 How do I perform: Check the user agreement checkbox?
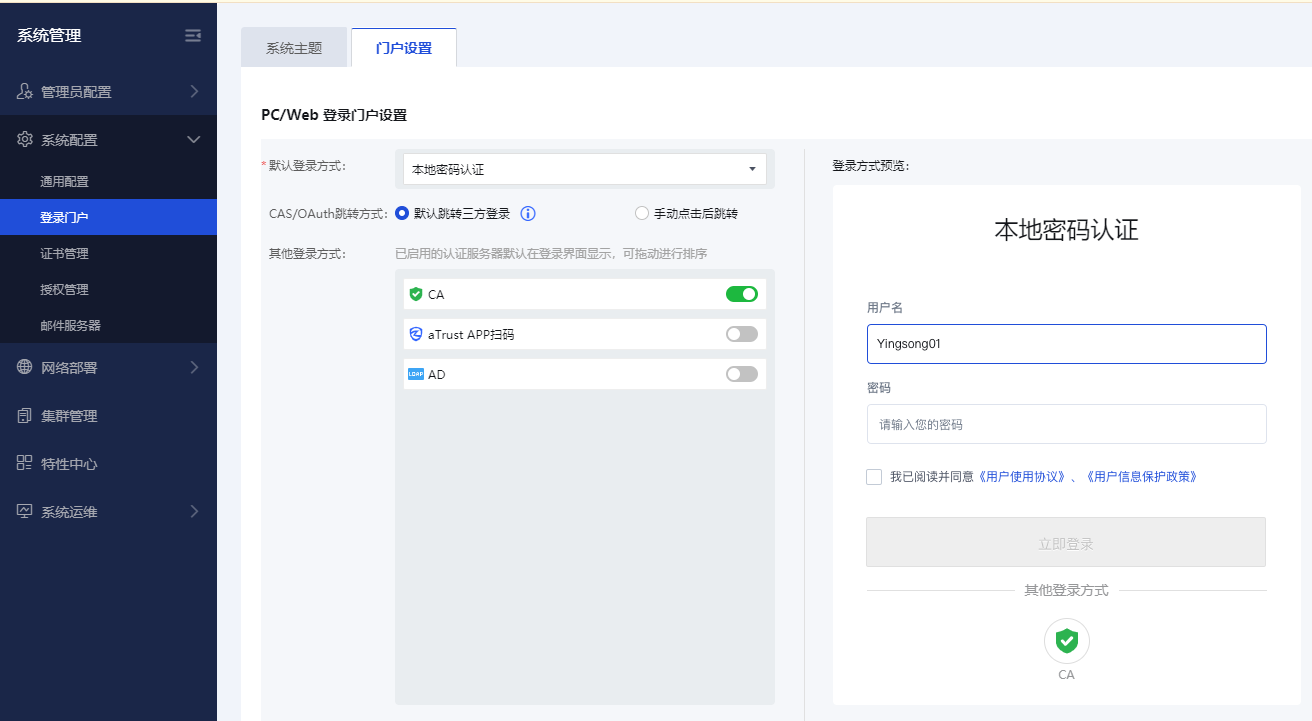tap(874, 477)
